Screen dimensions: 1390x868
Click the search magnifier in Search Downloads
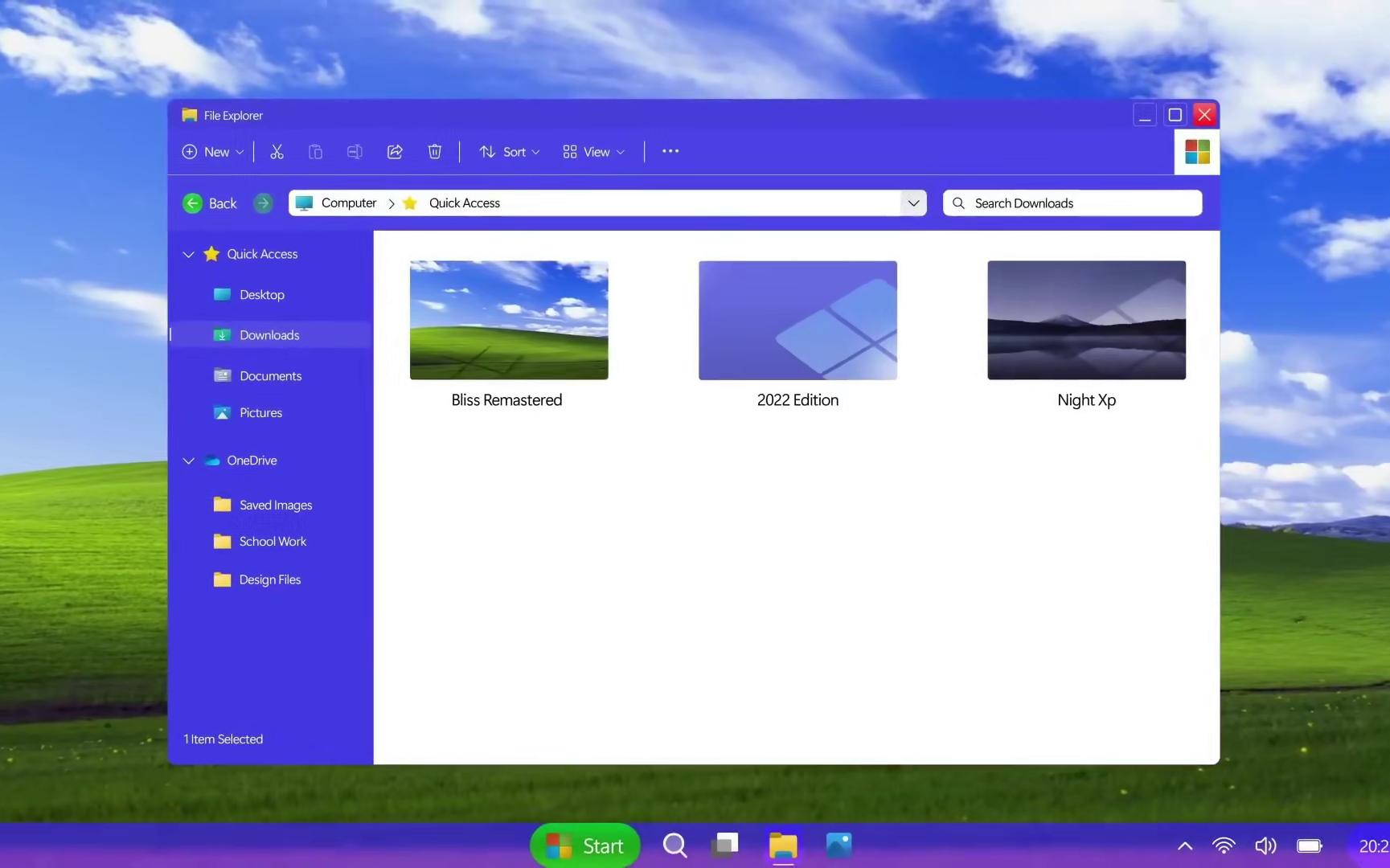click(x=958, y=203)
